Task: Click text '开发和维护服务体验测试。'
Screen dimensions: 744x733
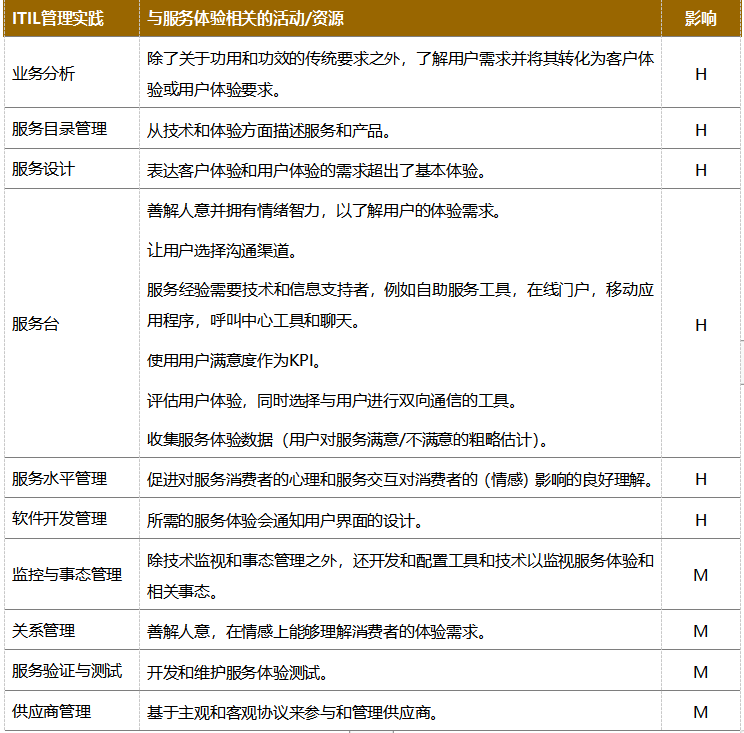Action: [237, 673]
